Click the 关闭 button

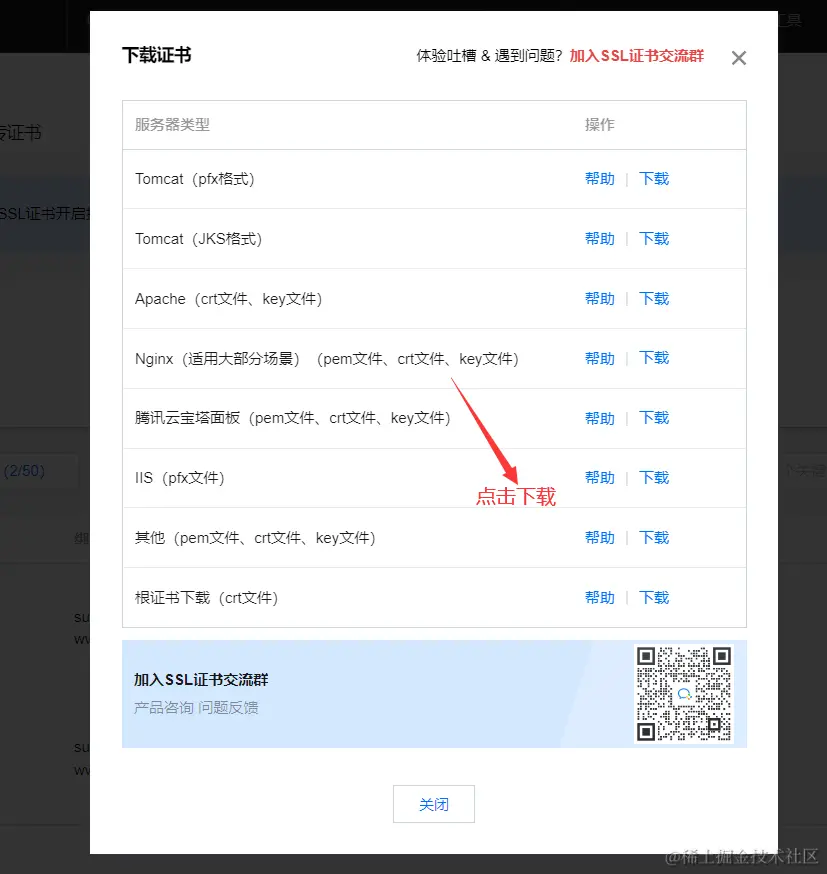(434, 804)
